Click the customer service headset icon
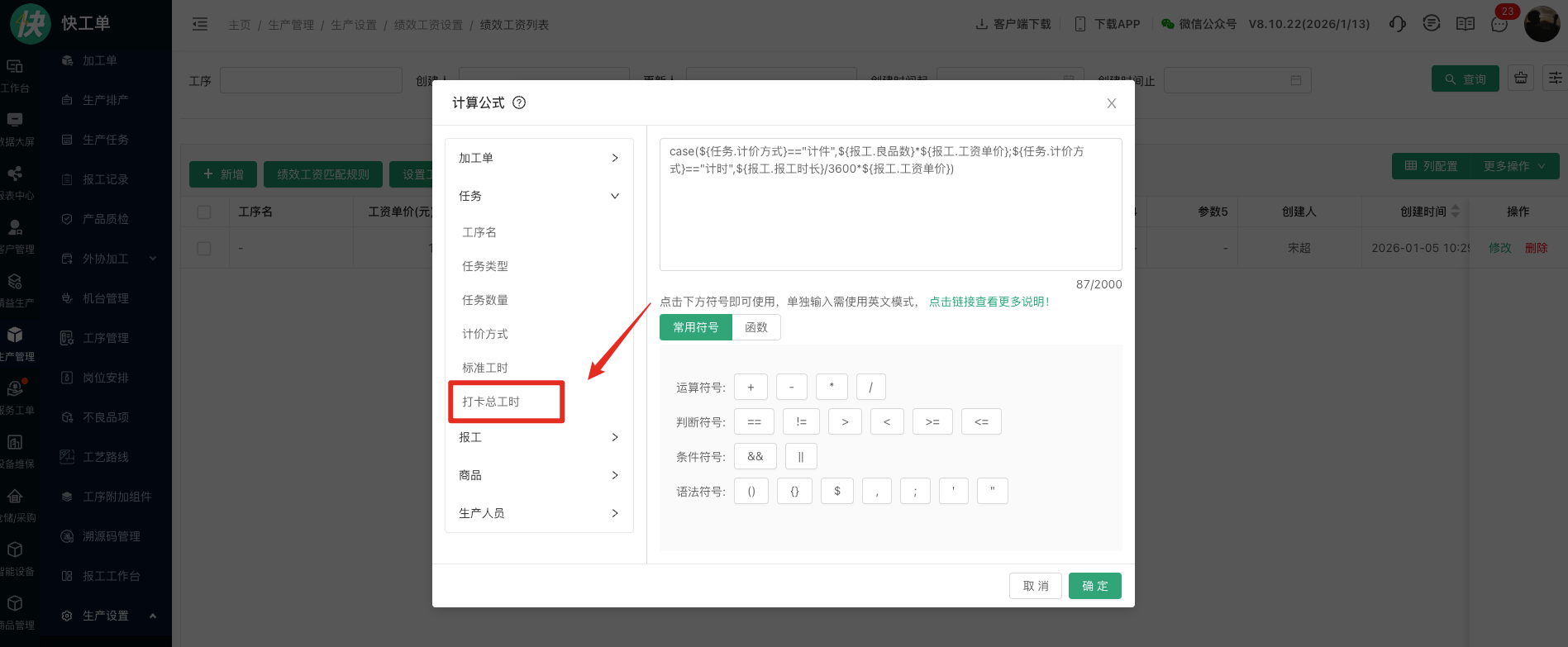 tap(1397, 24)
